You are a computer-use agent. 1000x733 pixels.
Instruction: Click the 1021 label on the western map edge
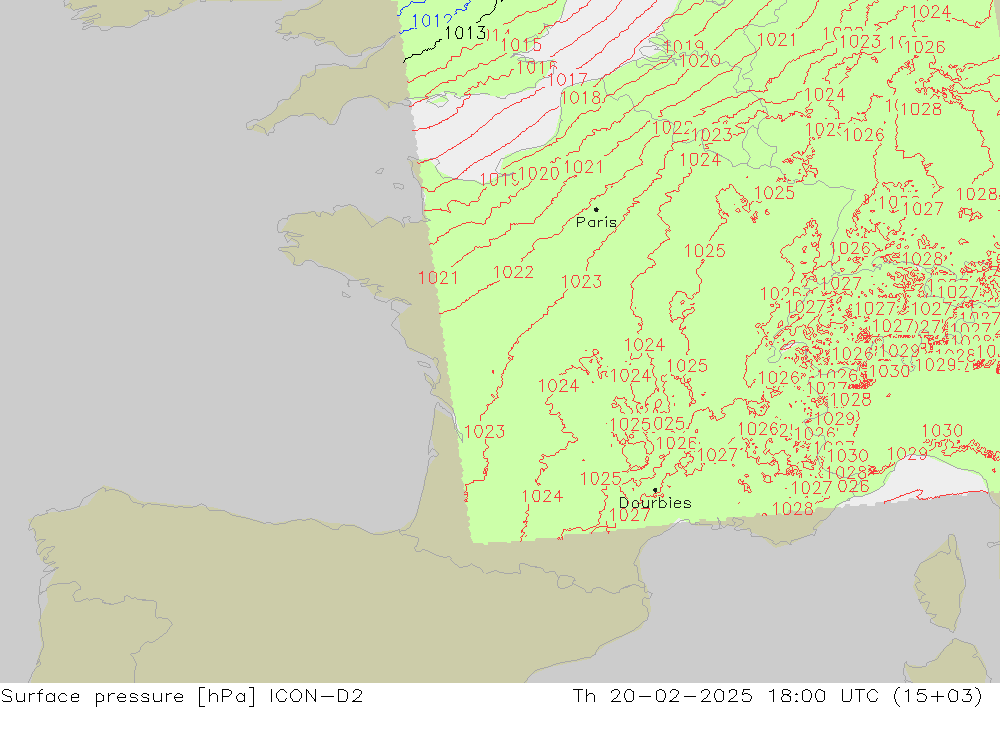point(438,278)
